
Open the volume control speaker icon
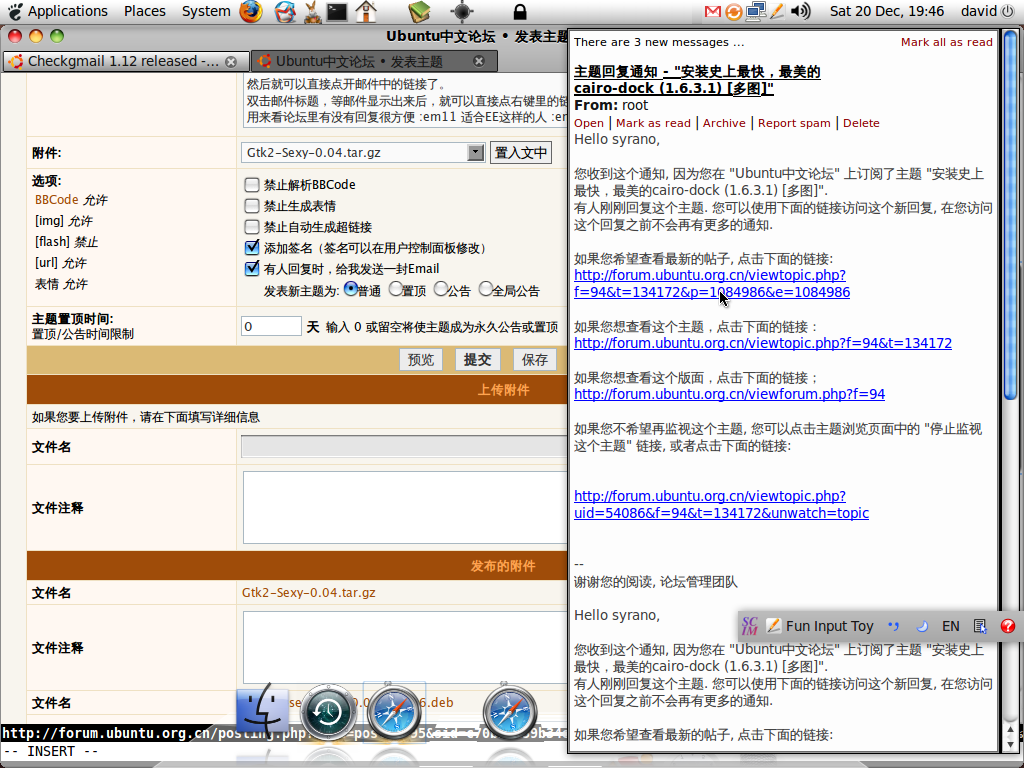coord(800,11)
